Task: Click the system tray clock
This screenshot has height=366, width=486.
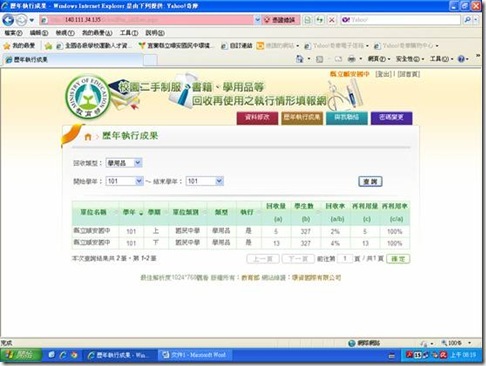Action: [463, 355]
